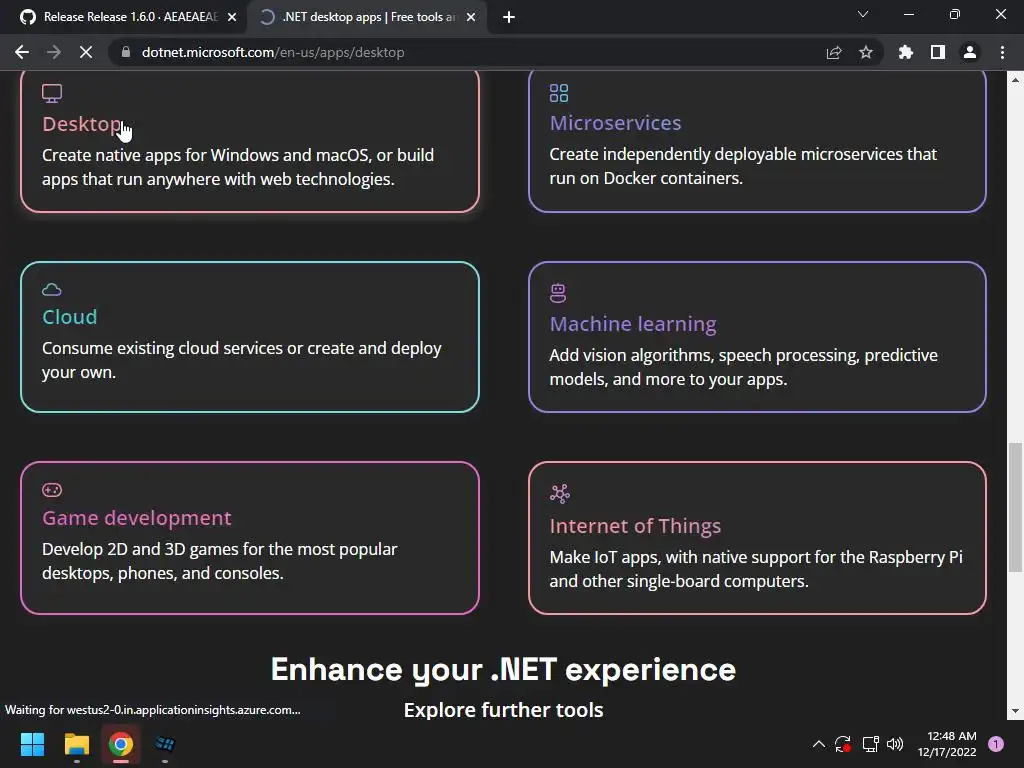Click the Cloud card description text
1024x768 pixels.
tap(242, 360)
